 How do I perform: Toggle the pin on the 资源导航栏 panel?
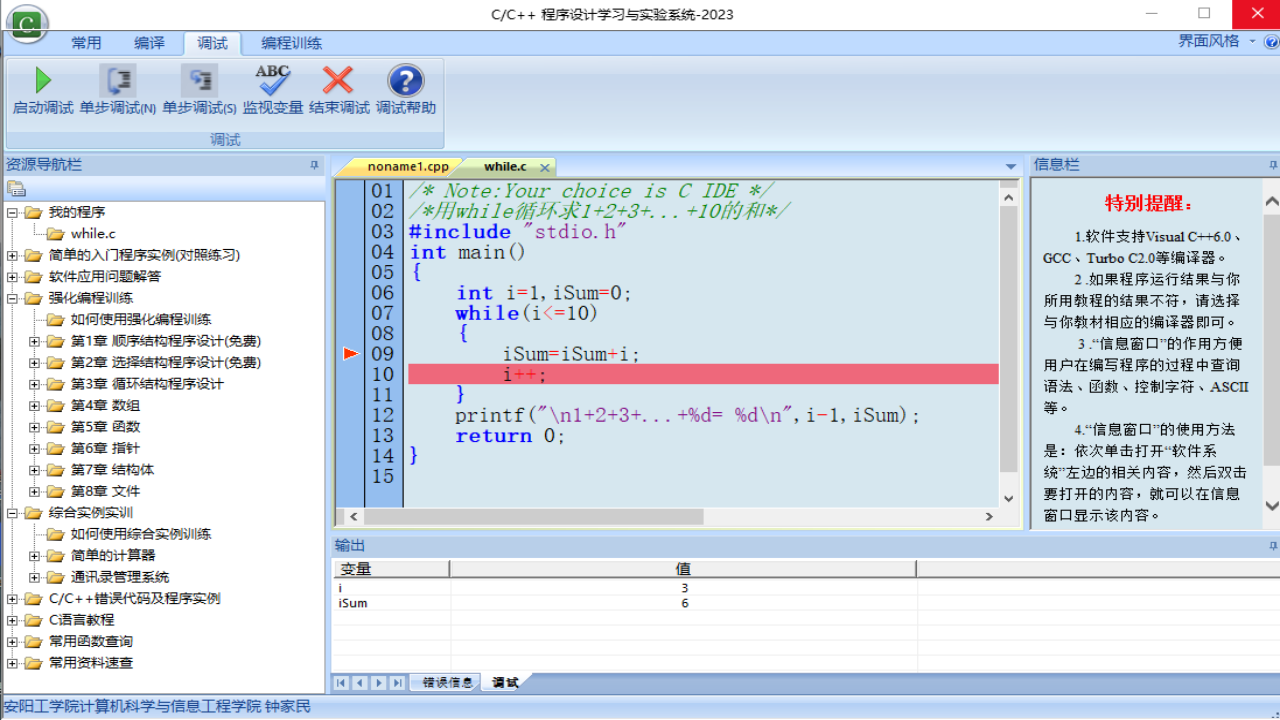[x=312, y=164]
